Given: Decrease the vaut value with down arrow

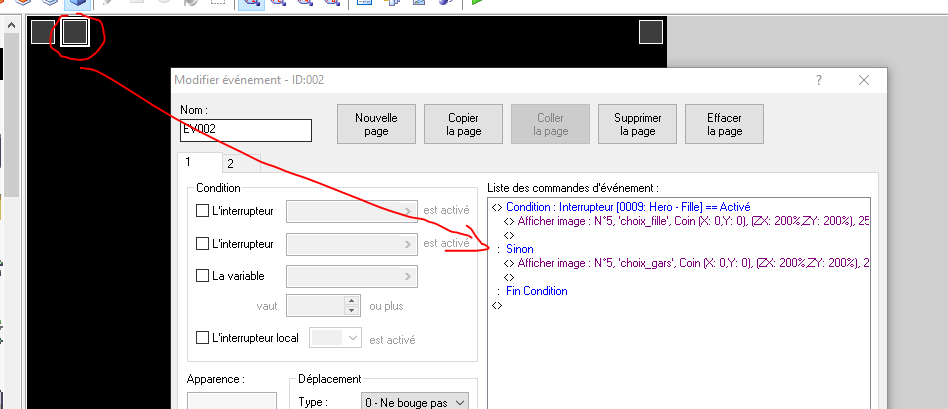Looking at the screenshot, I should pyautogui.click(x=351, y=310).
